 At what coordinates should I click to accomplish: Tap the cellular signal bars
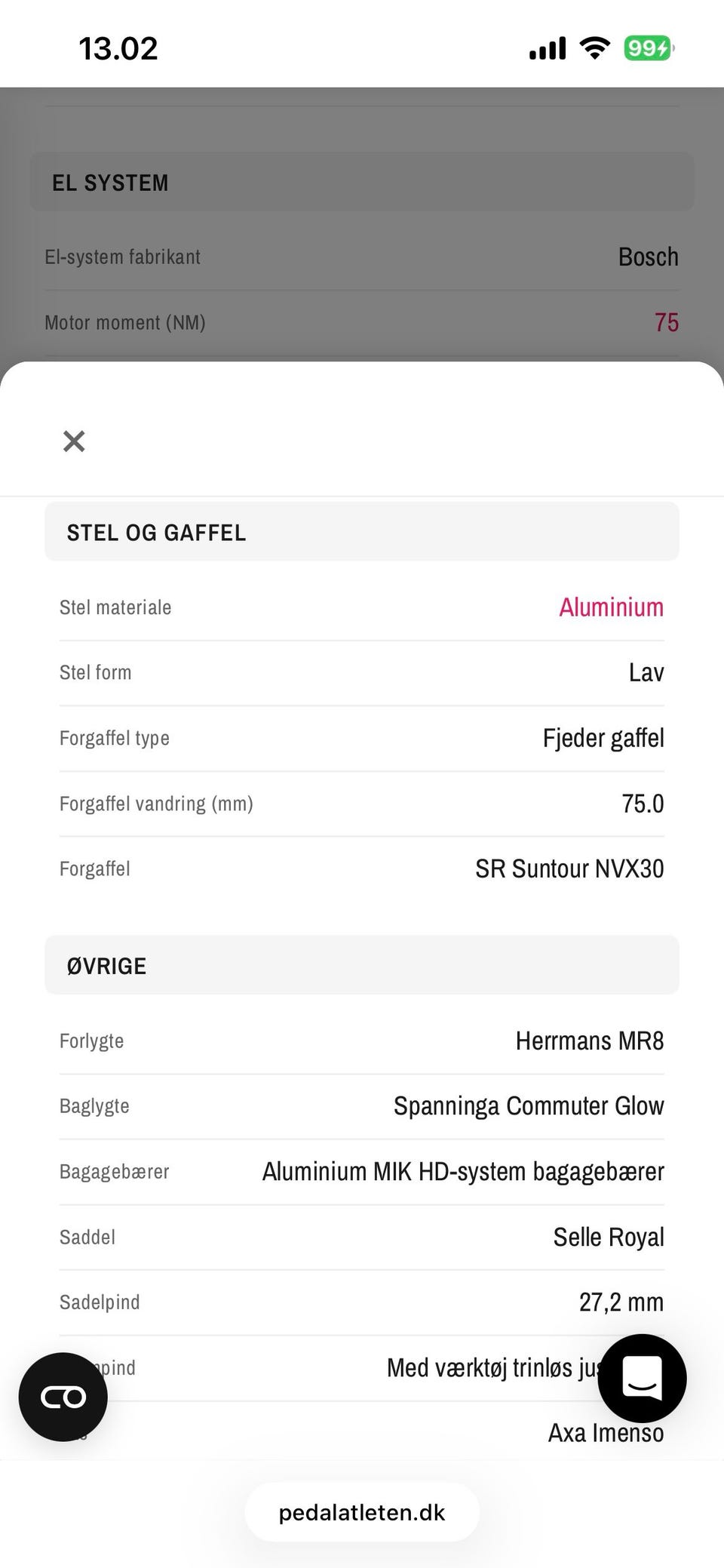pyautogui.click(x=548, y=48)
